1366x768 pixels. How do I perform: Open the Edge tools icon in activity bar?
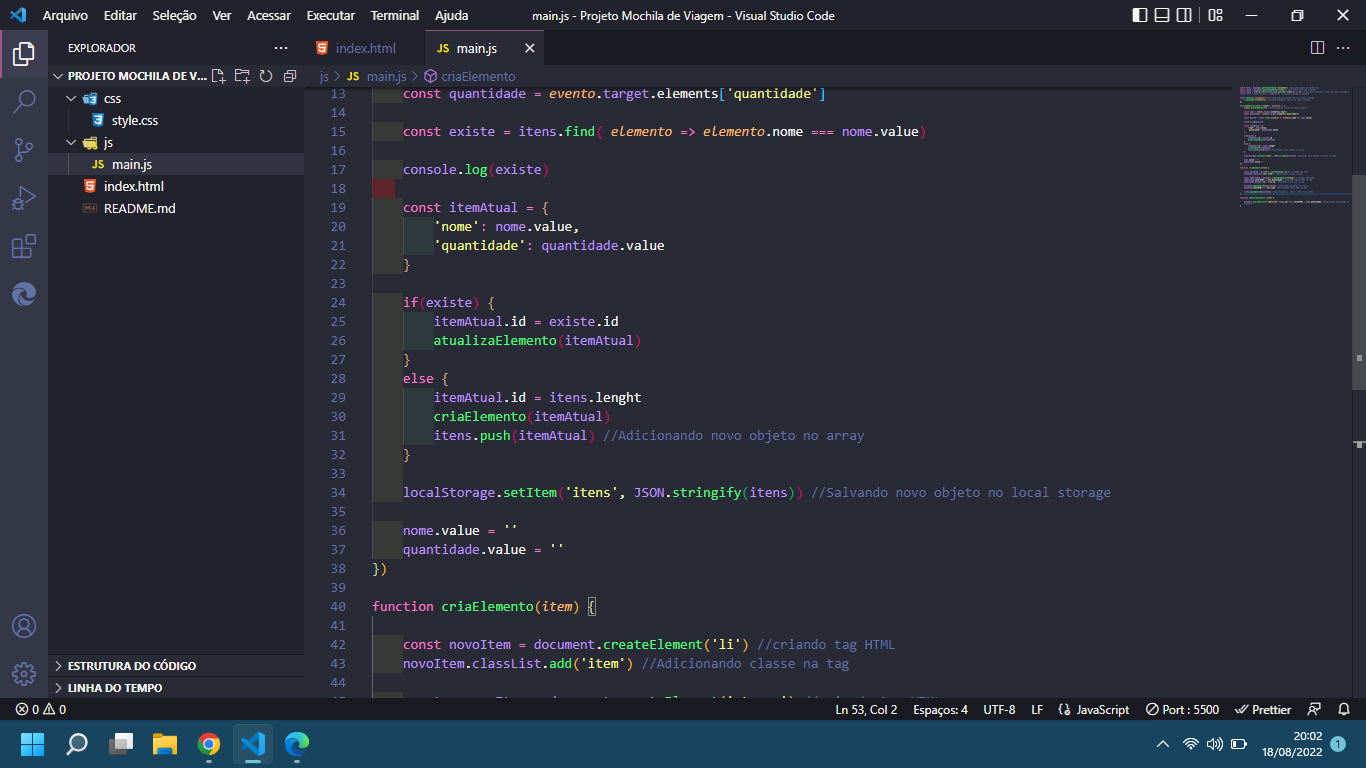tap(24, 294)
